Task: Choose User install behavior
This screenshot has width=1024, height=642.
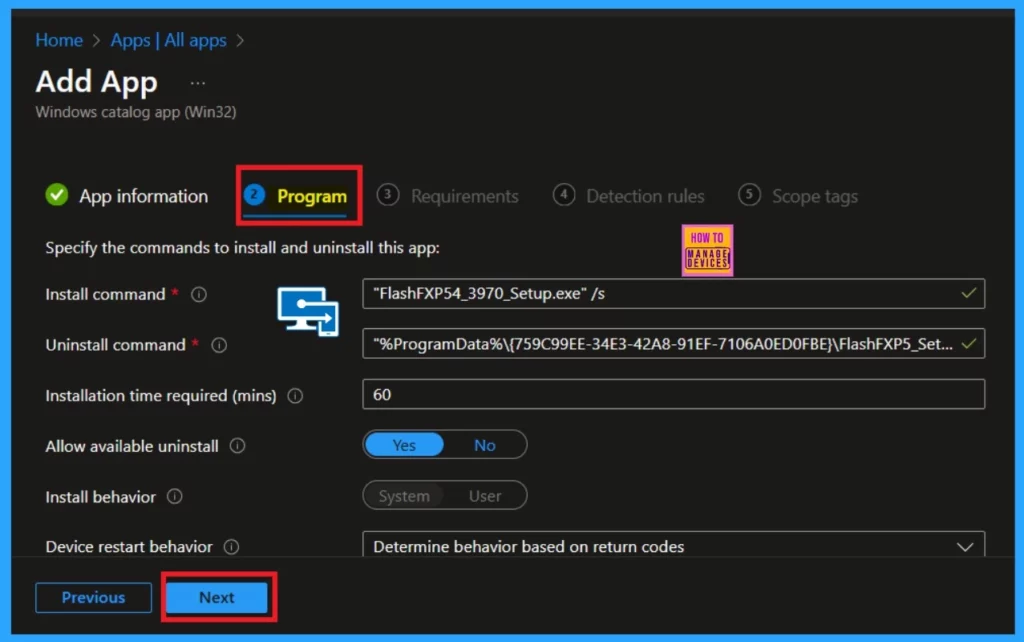Action: (x=485, y=496)
